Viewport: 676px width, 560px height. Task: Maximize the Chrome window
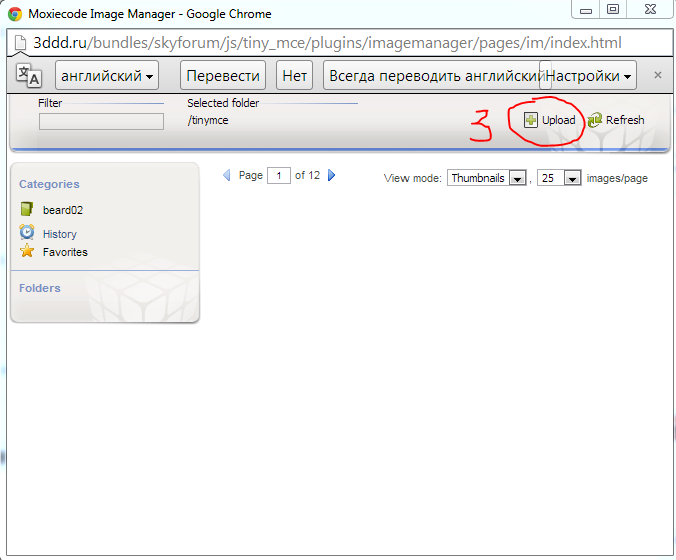pos(613,9)
